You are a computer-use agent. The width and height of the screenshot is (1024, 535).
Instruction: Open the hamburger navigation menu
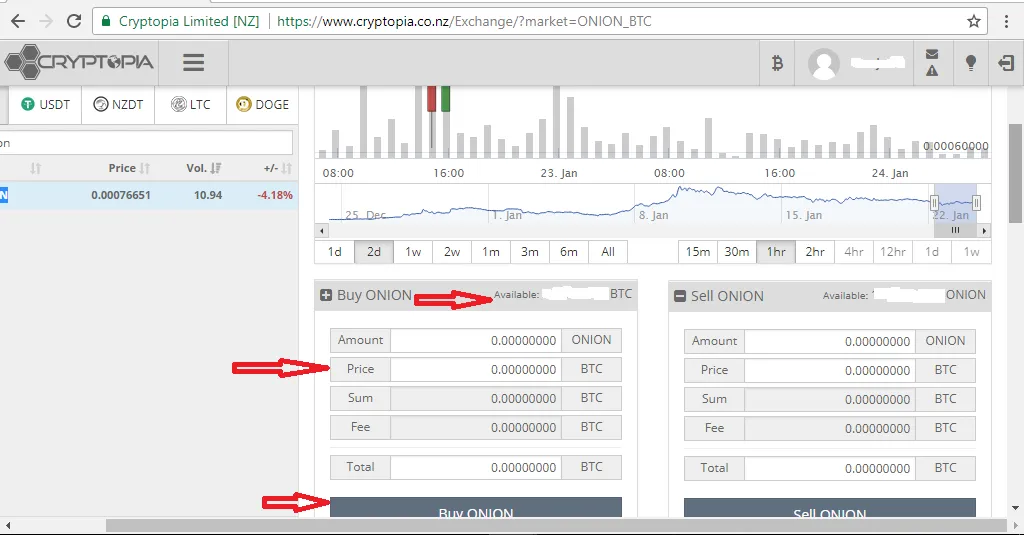pos(193,63)
